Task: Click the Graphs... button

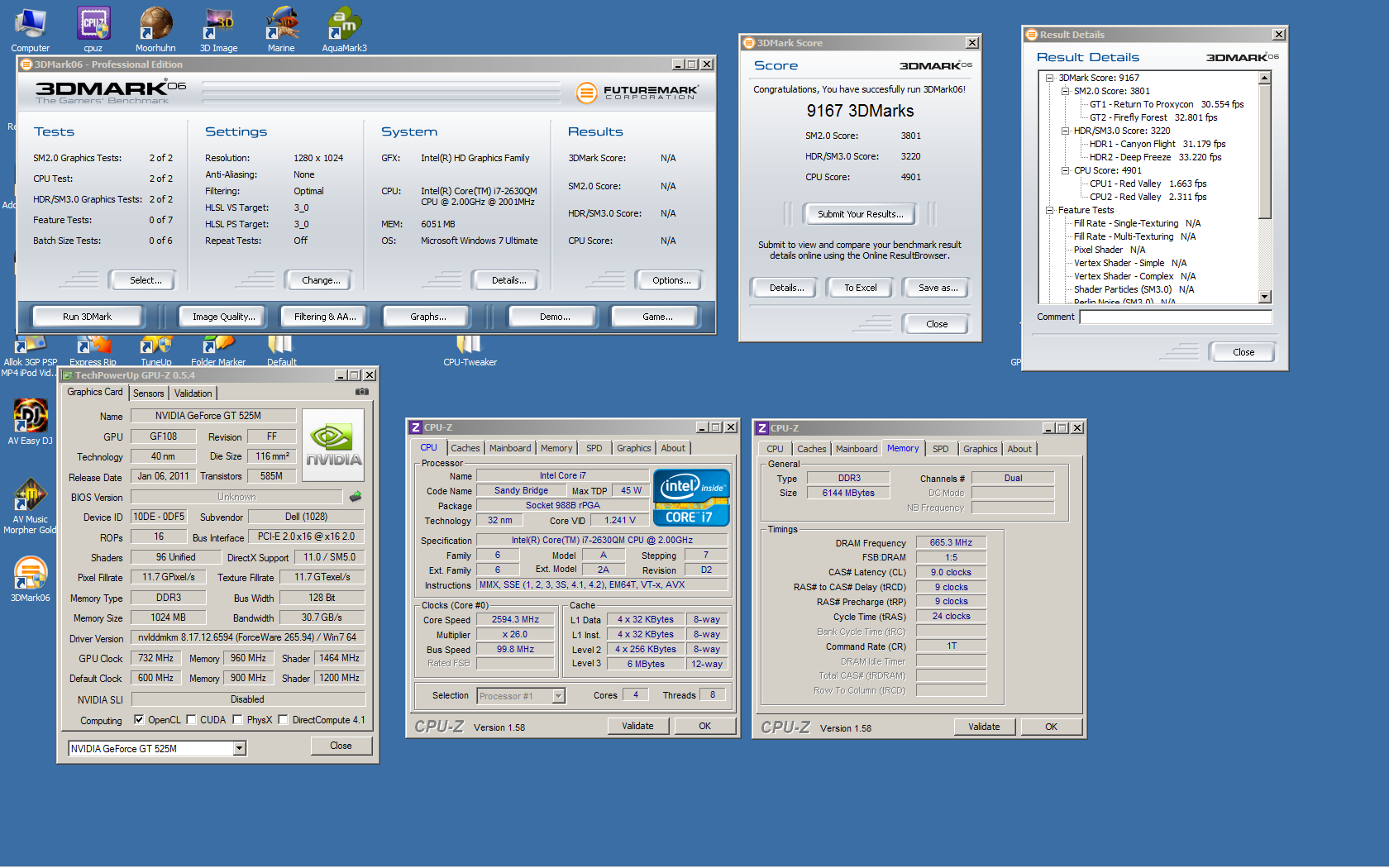Action: tap(428, 317)
